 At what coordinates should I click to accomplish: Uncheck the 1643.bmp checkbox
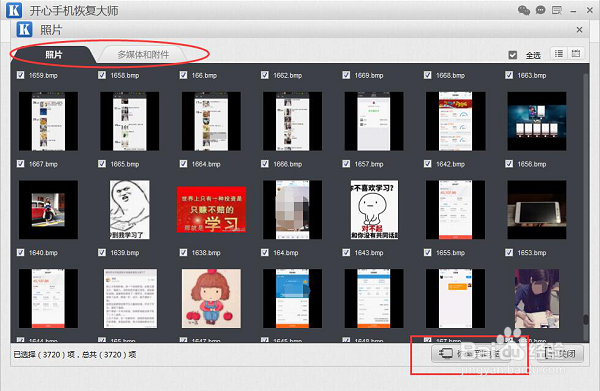tap(346, 253)
